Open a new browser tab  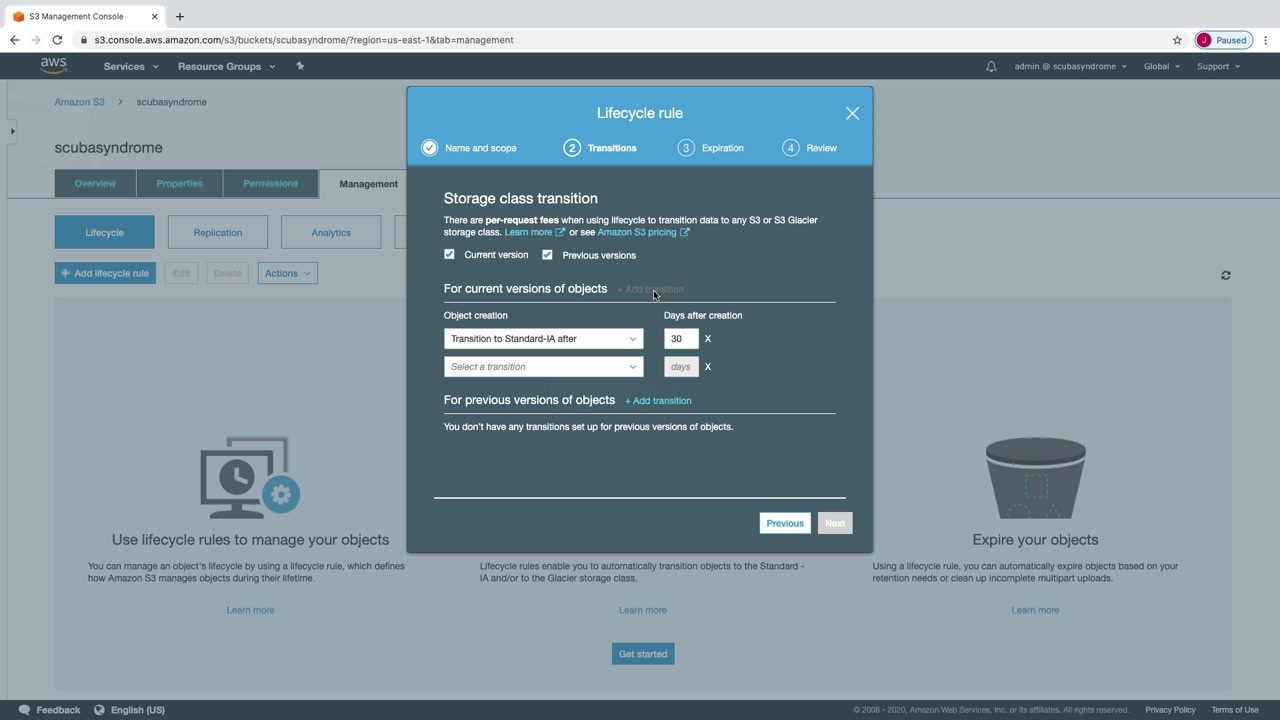coord(180,16)
